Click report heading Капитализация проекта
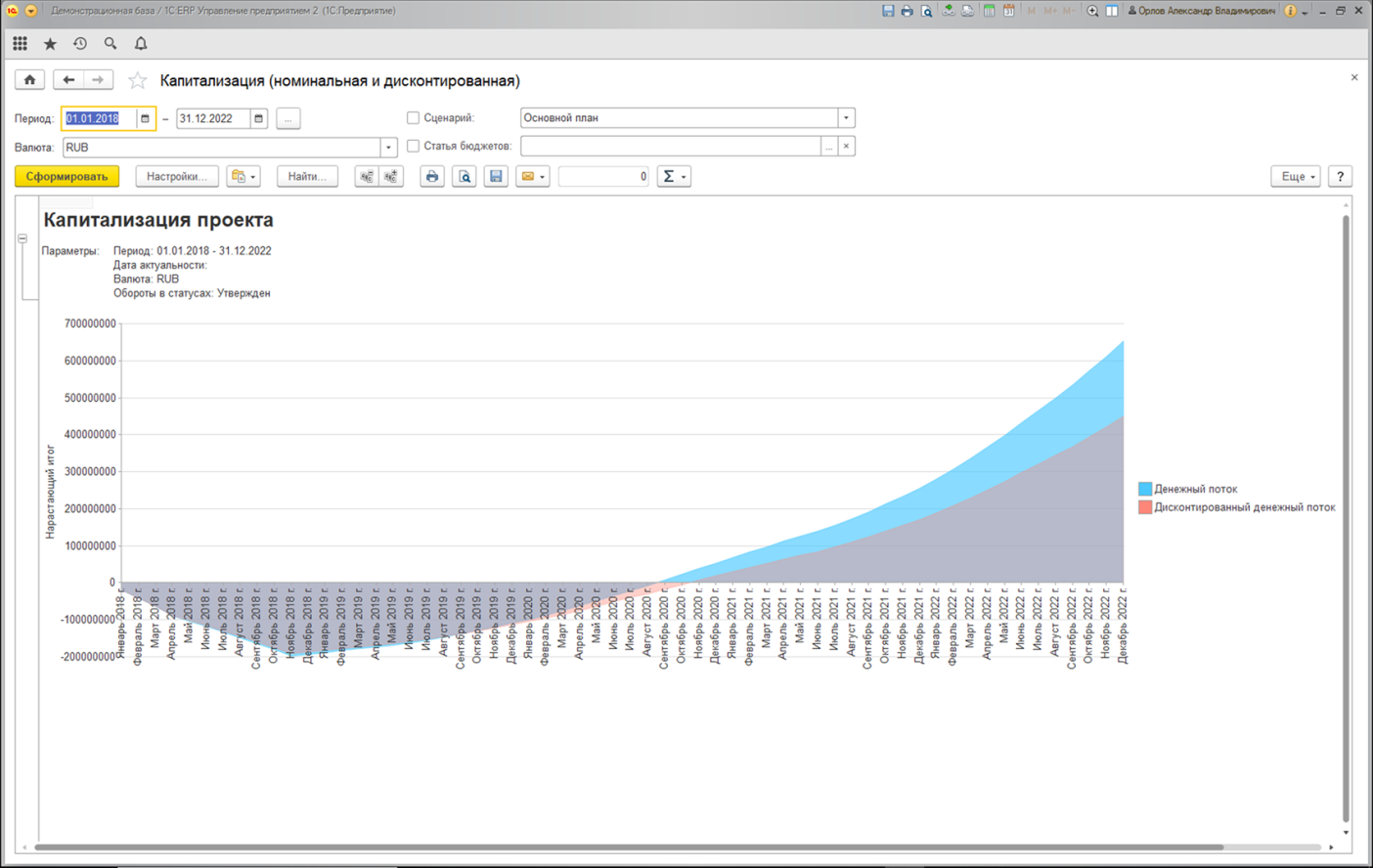Screen dimensions: 1373x868 pyautogui.click(x=158, y=220)
